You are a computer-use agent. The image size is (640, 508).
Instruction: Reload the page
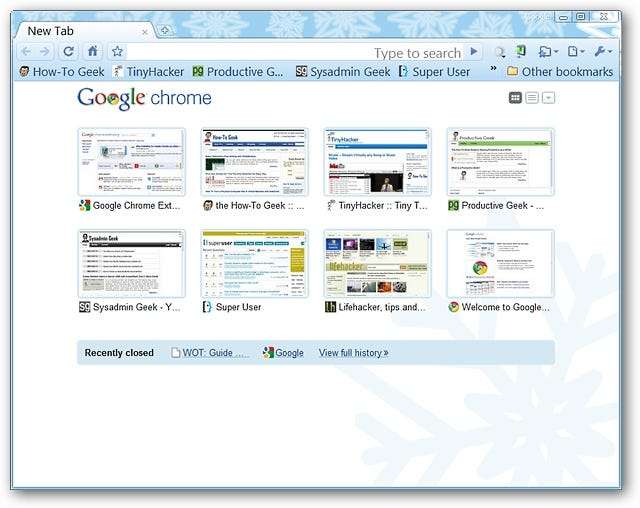(x=69, y=51)
